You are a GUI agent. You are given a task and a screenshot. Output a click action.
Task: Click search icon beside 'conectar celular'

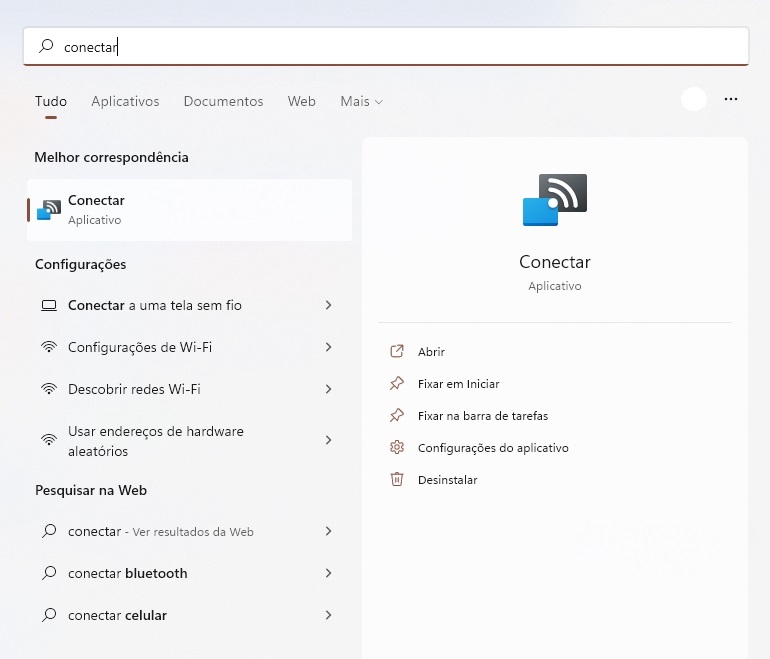pyautogui.click(x=49, y=614)
